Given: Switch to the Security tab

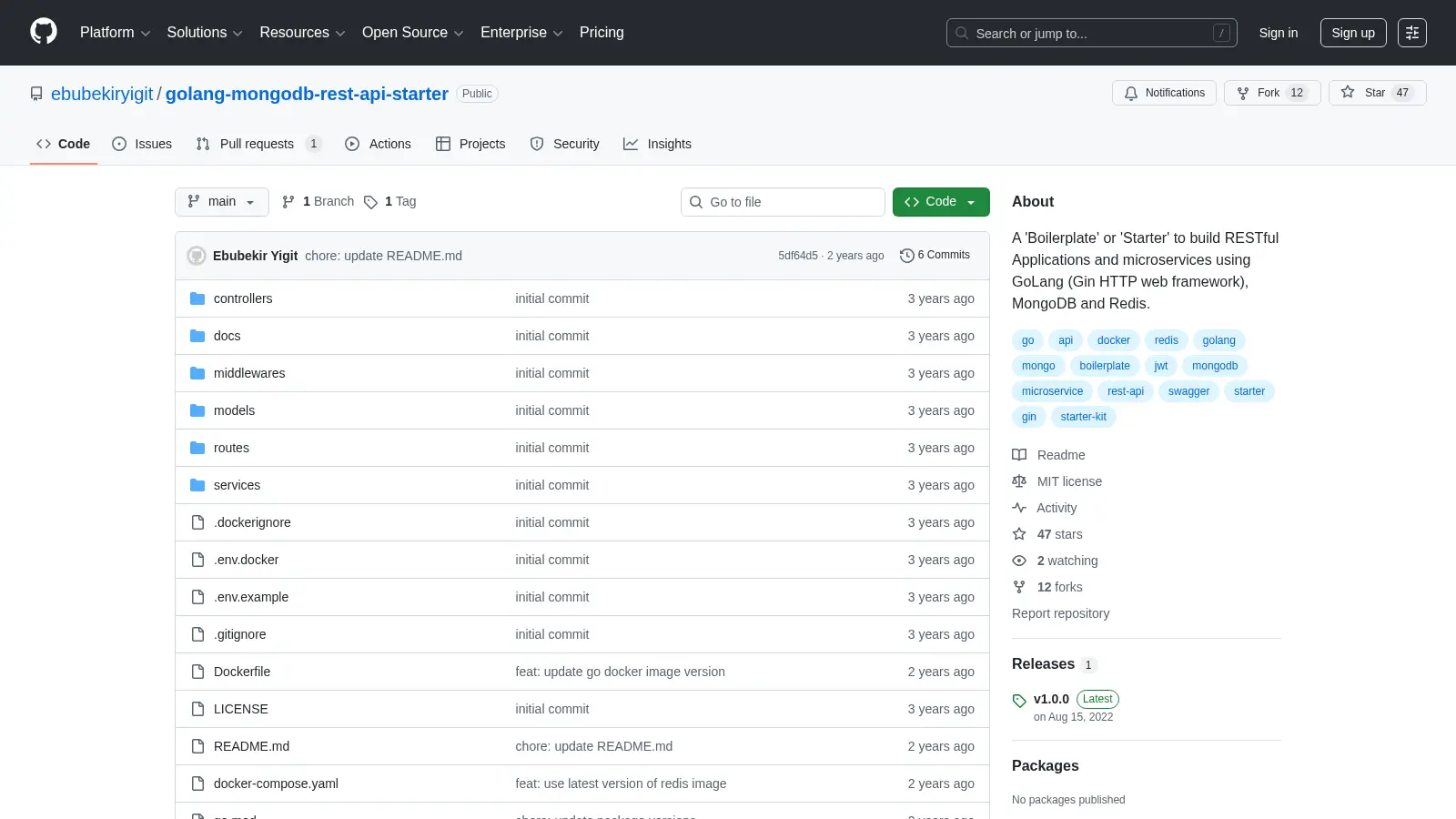Looking at the screenshot, I should (564, 144).
